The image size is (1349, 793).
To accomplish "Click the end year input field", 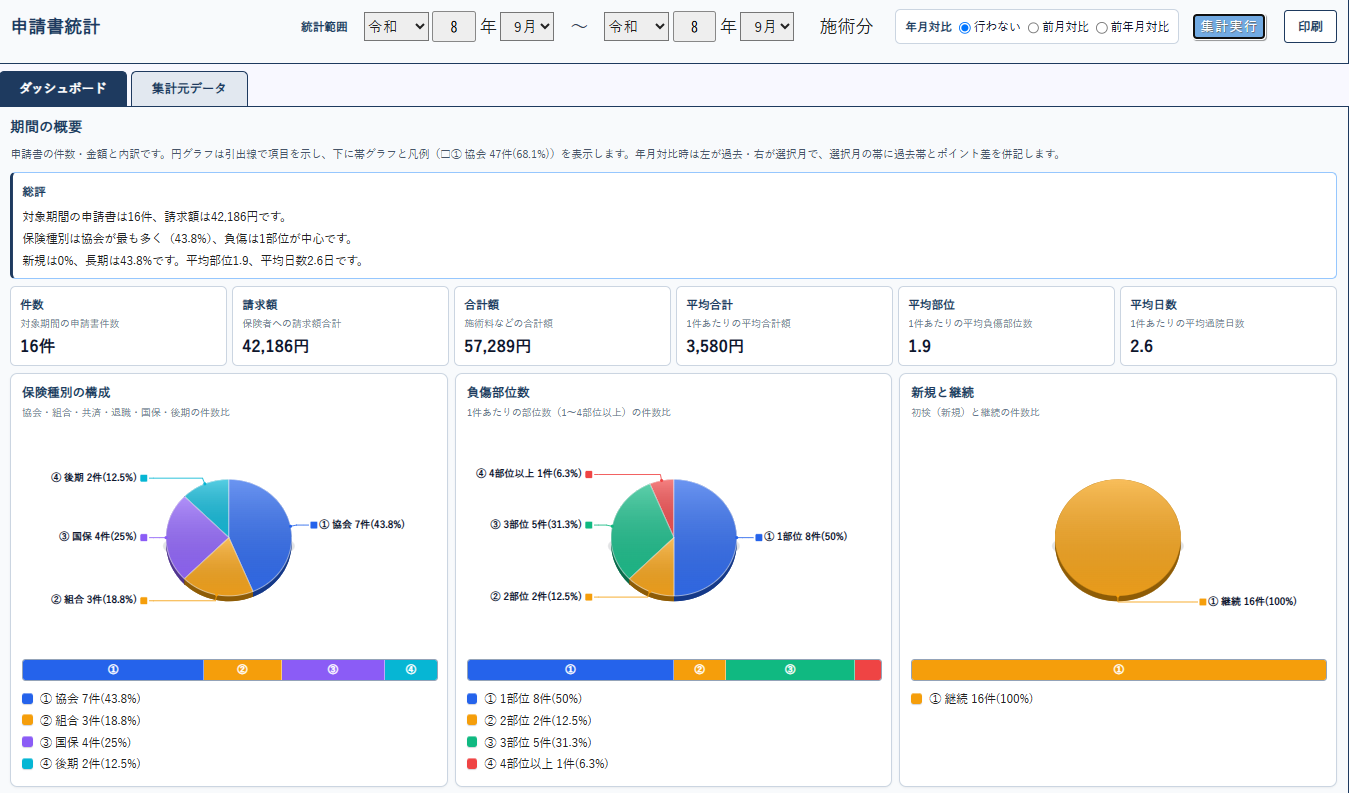I will (694, 27).
